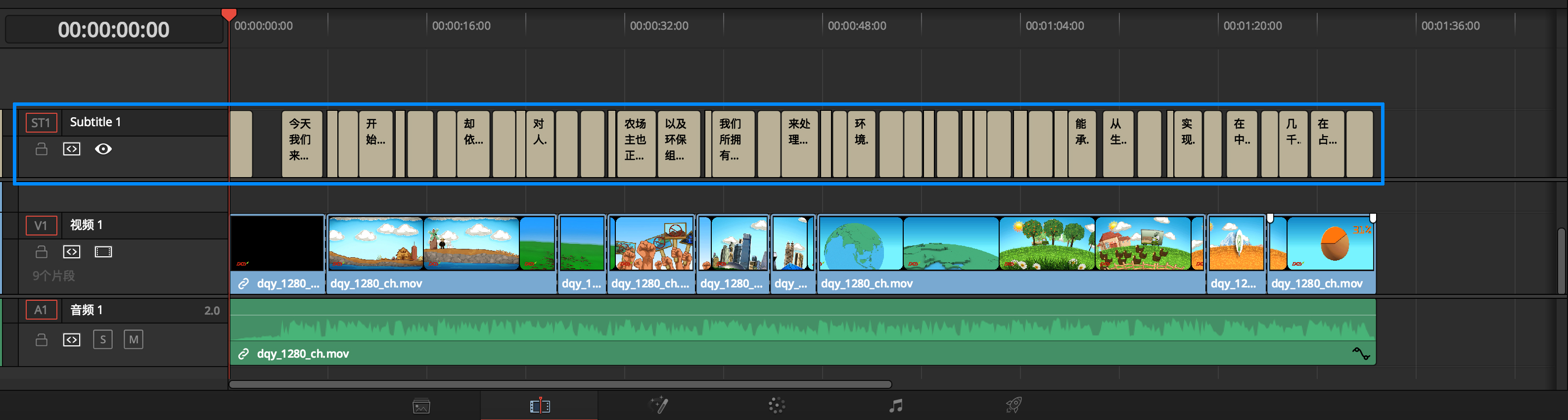Open the Deliver page rocket icon
1568x420 pixels.
tap(1014, 405)
